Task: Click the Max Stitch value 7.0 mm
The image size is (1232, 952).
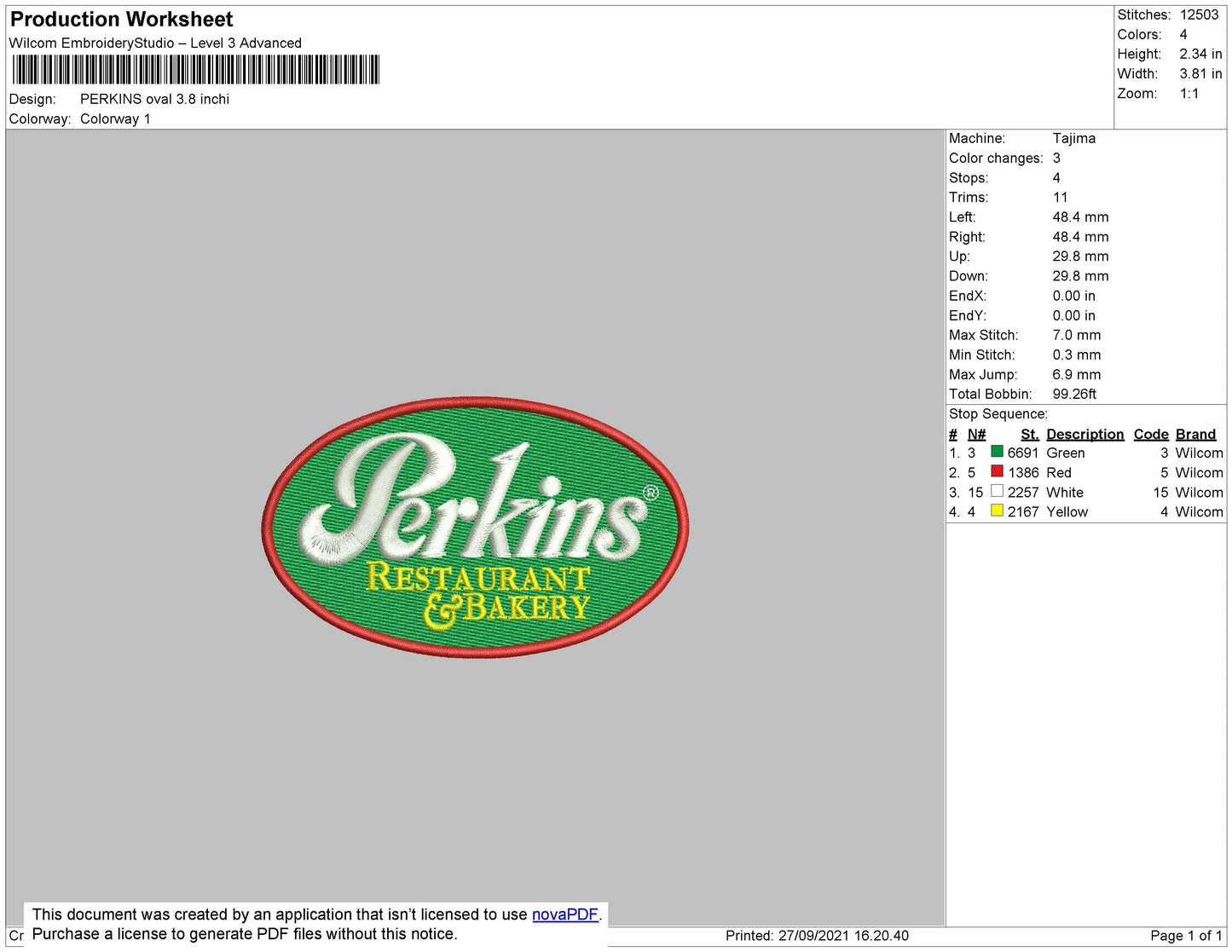Action: 1077,335
